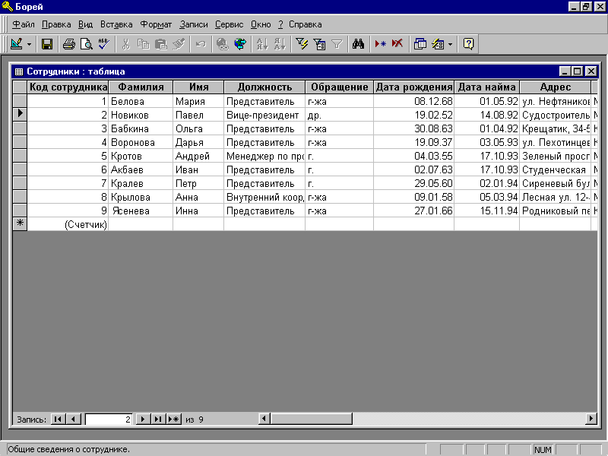The width and height of the screenshot is (608, 456).
Task: Click the Paste icon
Action: pos(161,44)
